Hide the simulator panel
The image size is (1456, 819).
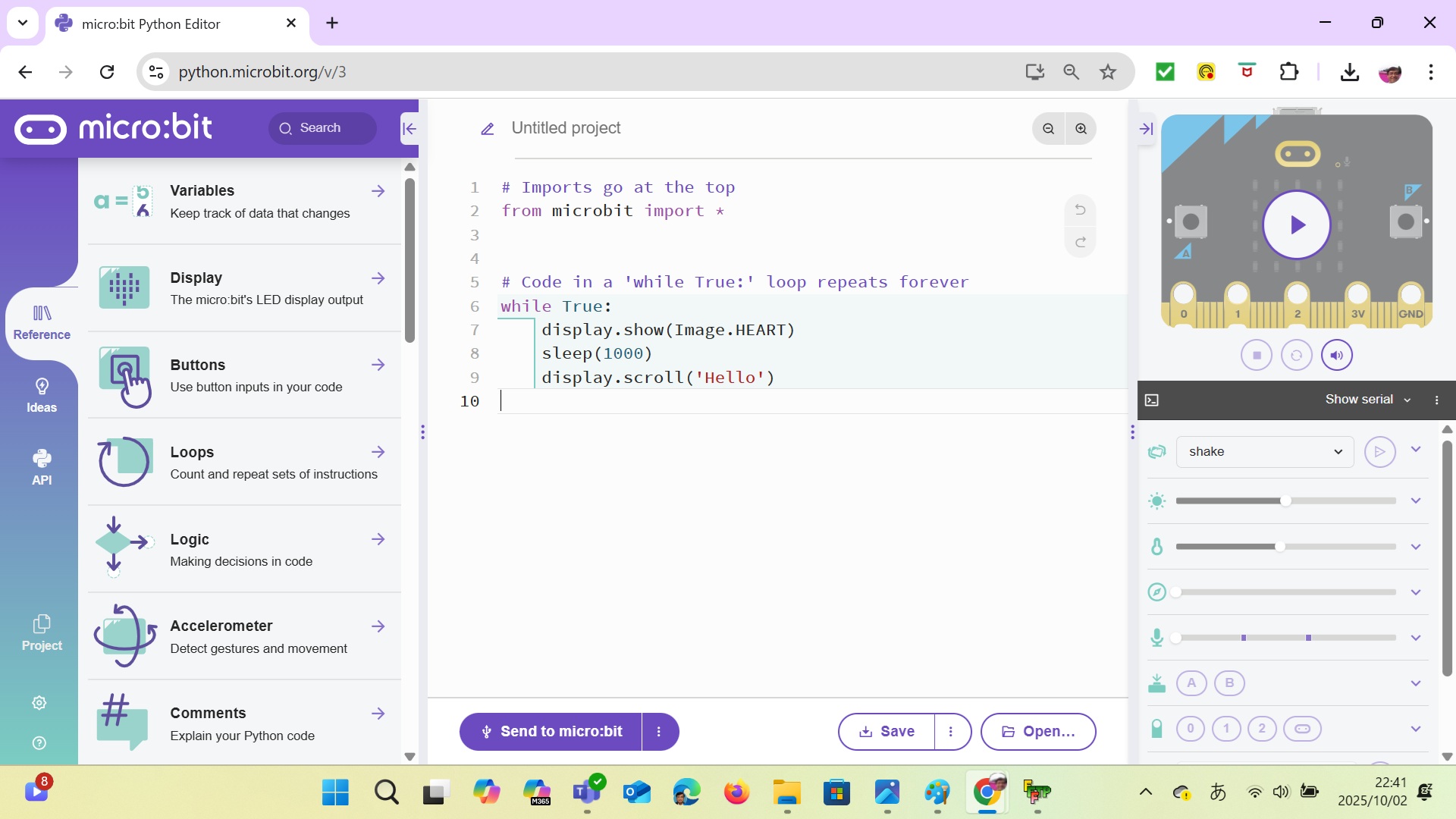(1147, 129)
